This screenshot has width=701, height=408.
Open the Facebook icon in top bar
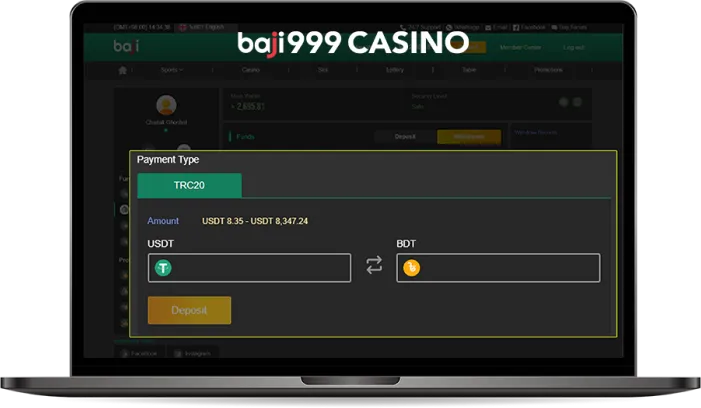[x=516, y=28]
